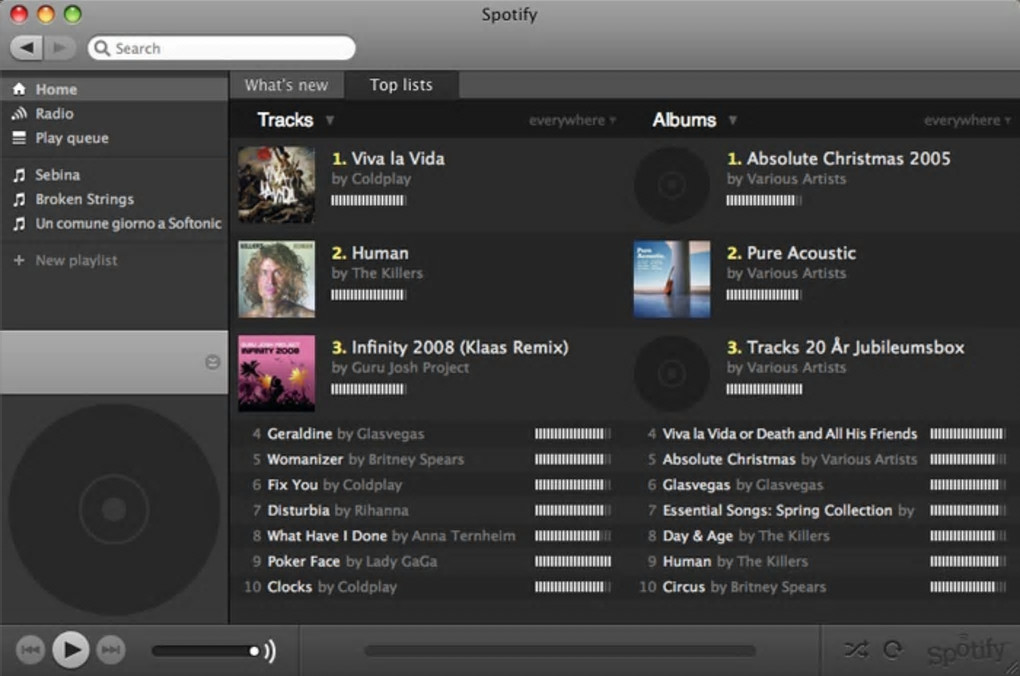
Task: Click into the Search field
Action: pyautogui.click(x=222, y=48)
